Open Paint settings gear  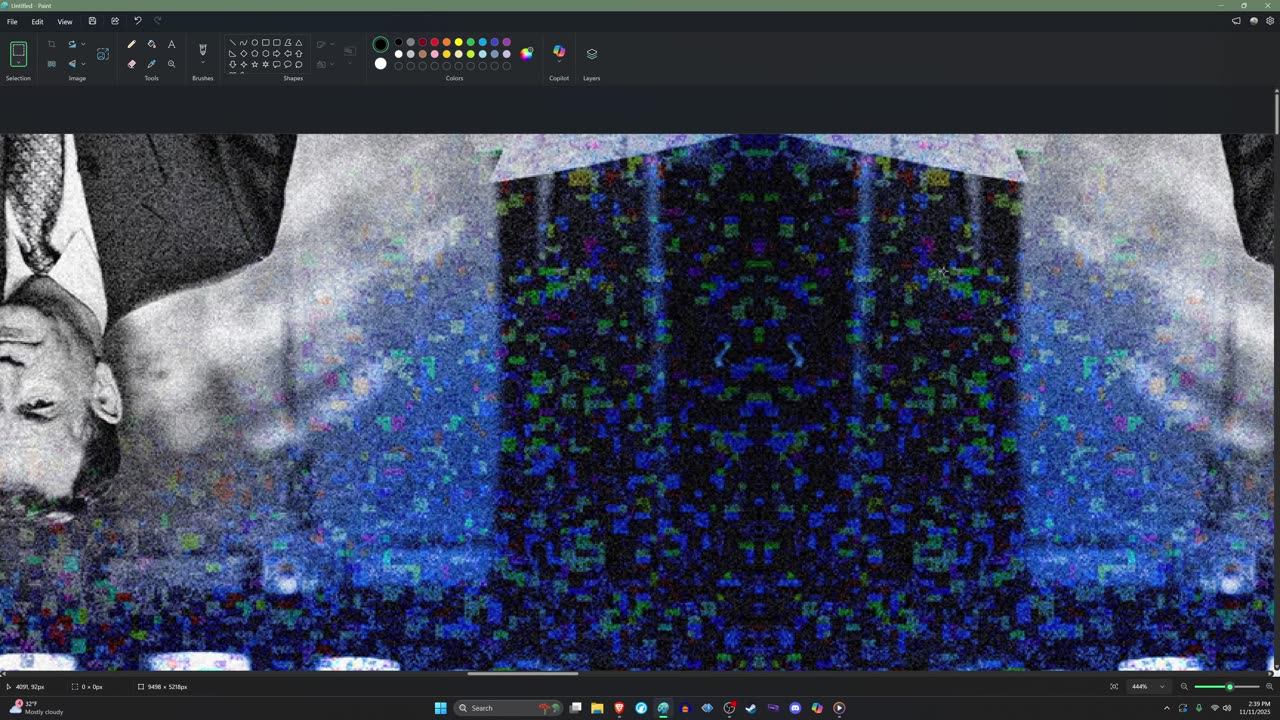(x=1270, y=21)
